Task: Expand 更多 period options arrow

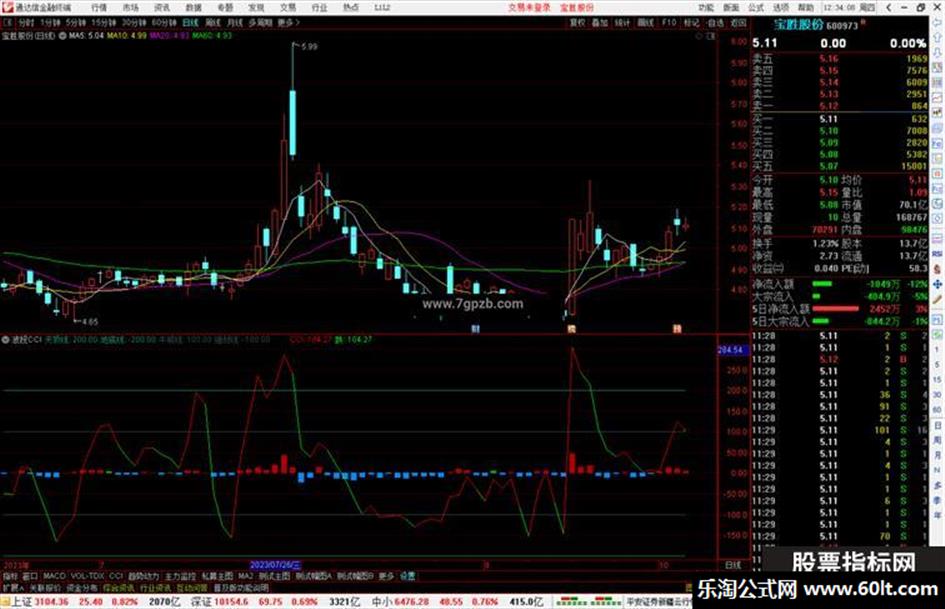Action: coord(289,22)
